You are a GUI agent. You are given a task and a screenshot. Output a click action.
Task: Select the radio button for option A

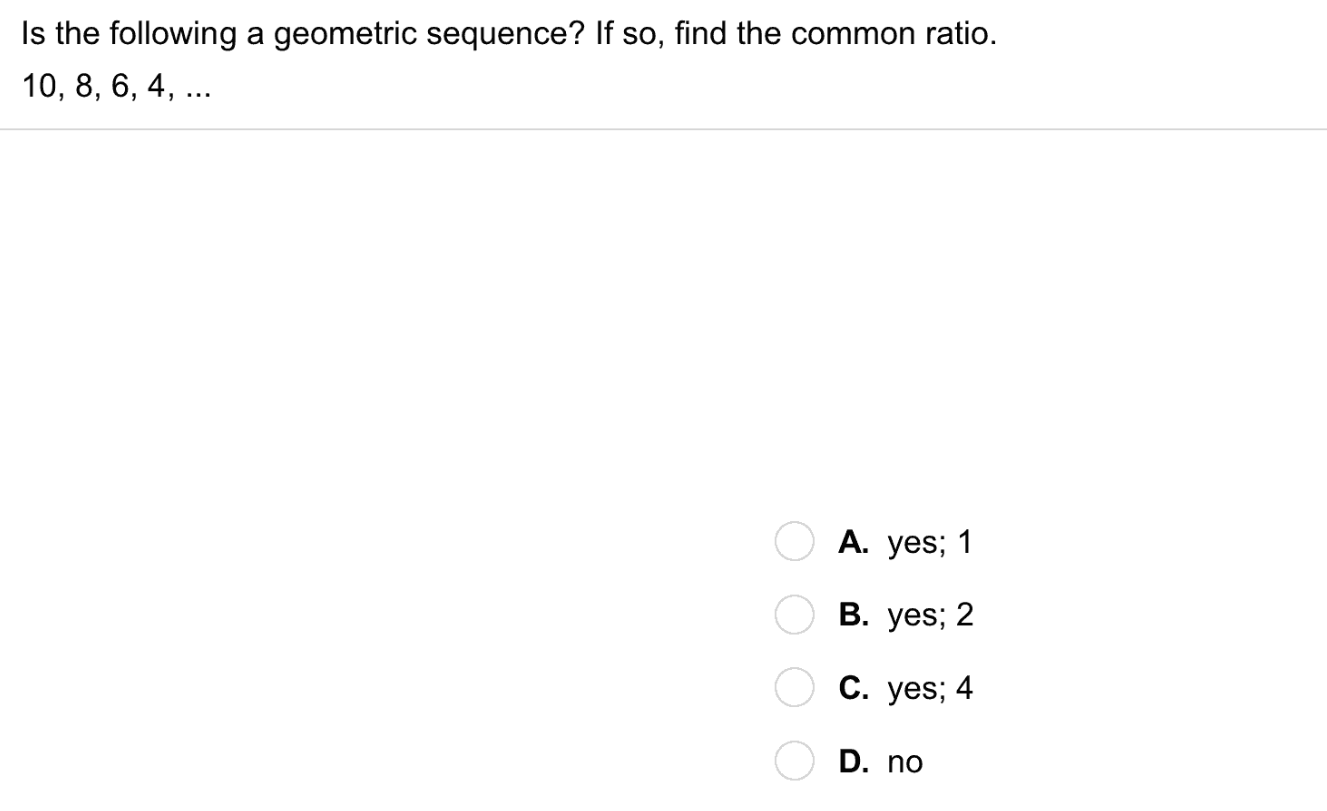(x=793, y=541)
